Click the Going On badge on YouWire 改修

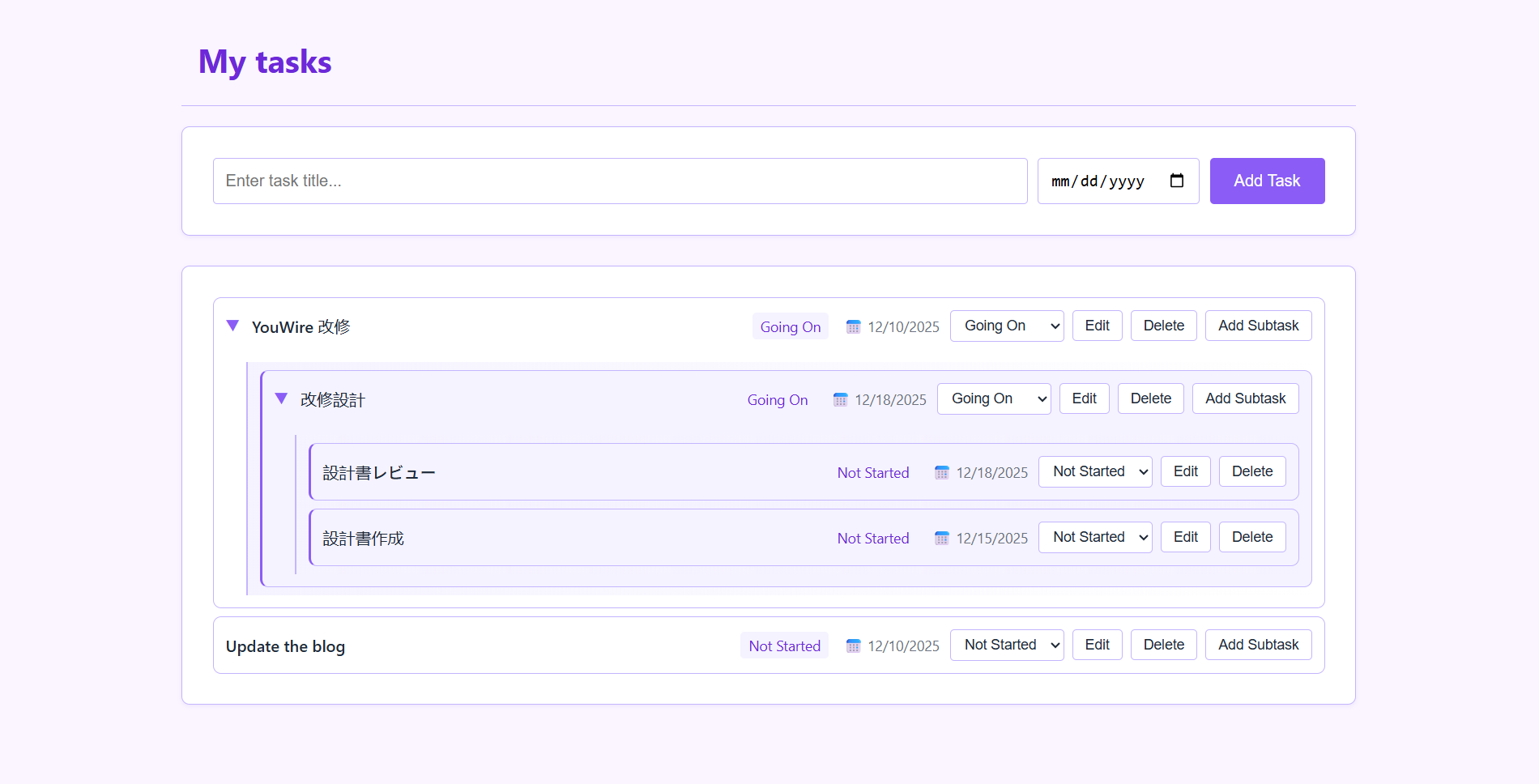click(790, 326)
